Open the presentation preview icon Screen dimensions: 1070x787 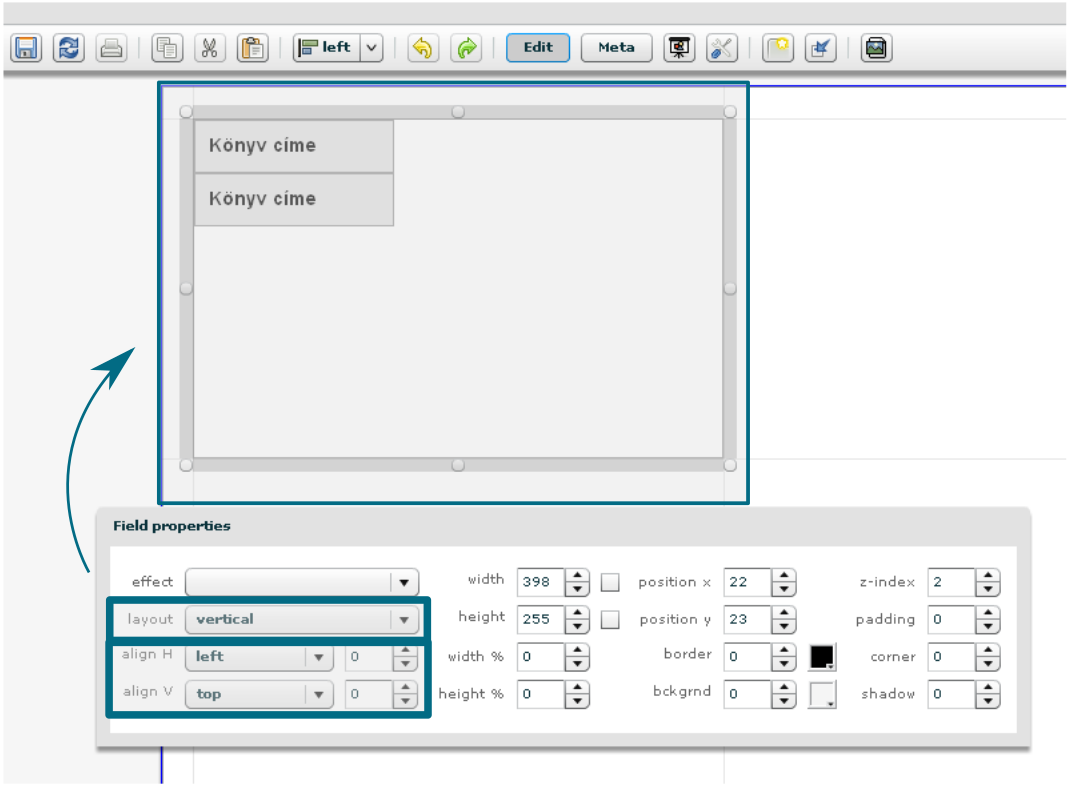click(679, 48)
